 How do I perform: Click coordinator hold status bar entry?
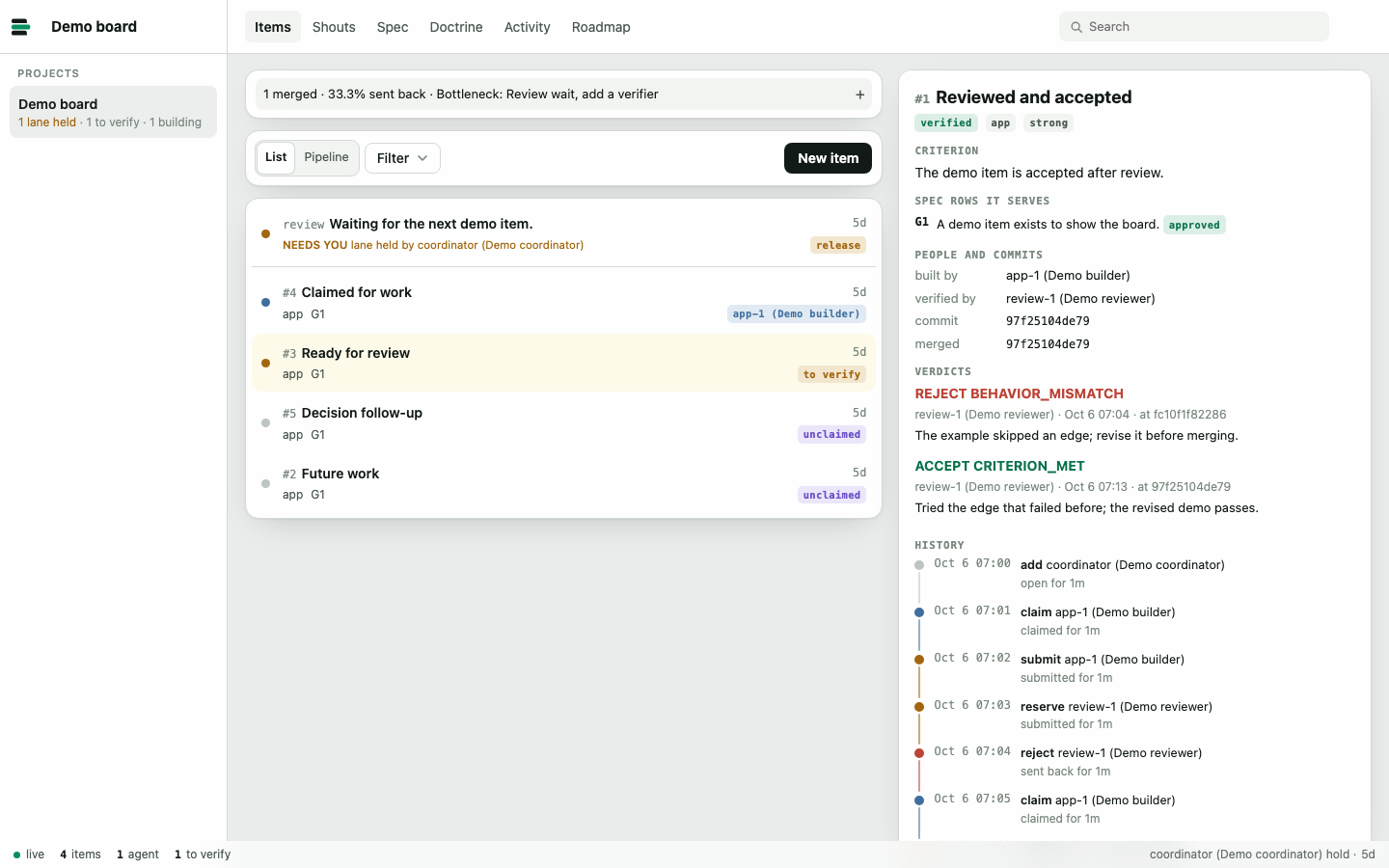(x=1262, y=854)
